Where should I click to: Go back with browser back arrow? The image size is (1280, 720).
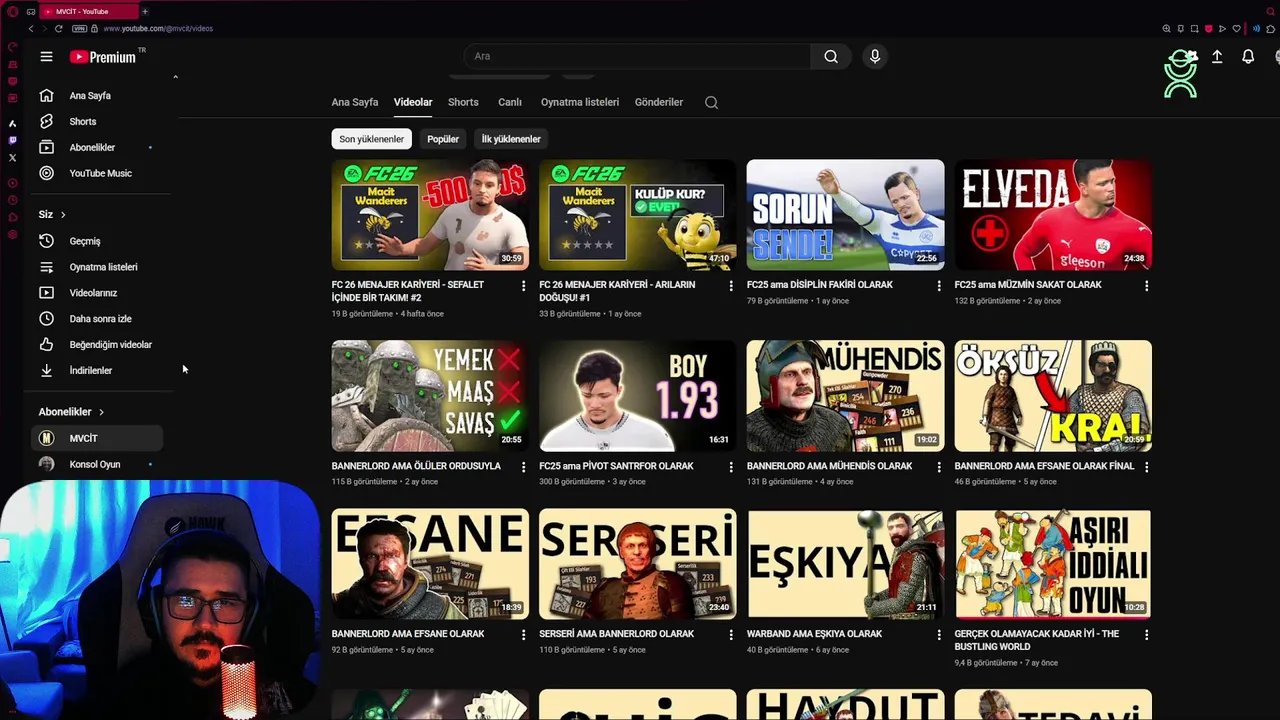click(x=31, y=29)
